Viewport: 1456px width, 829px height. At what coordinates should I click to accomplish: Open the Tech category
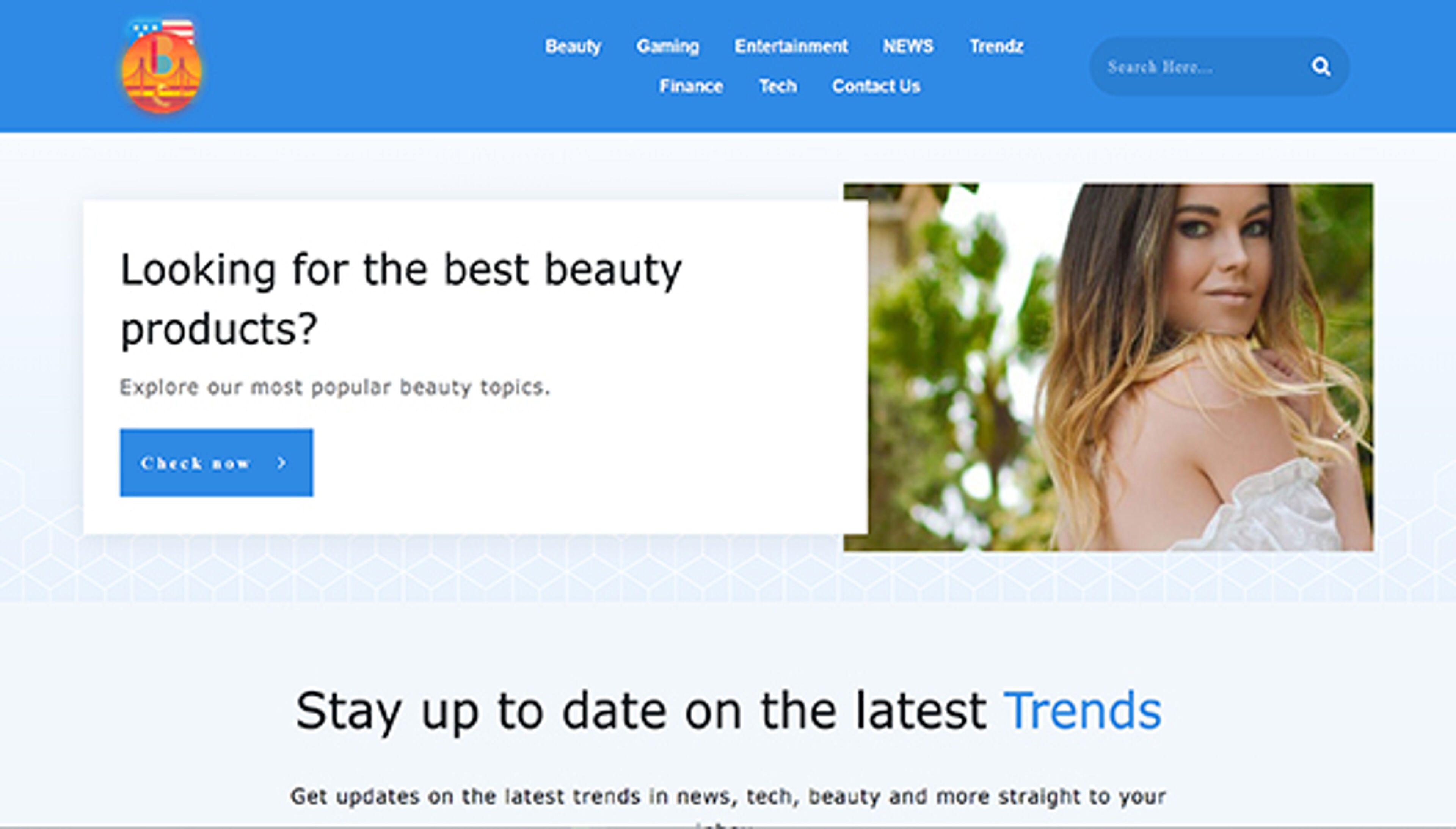pos(778,86)
